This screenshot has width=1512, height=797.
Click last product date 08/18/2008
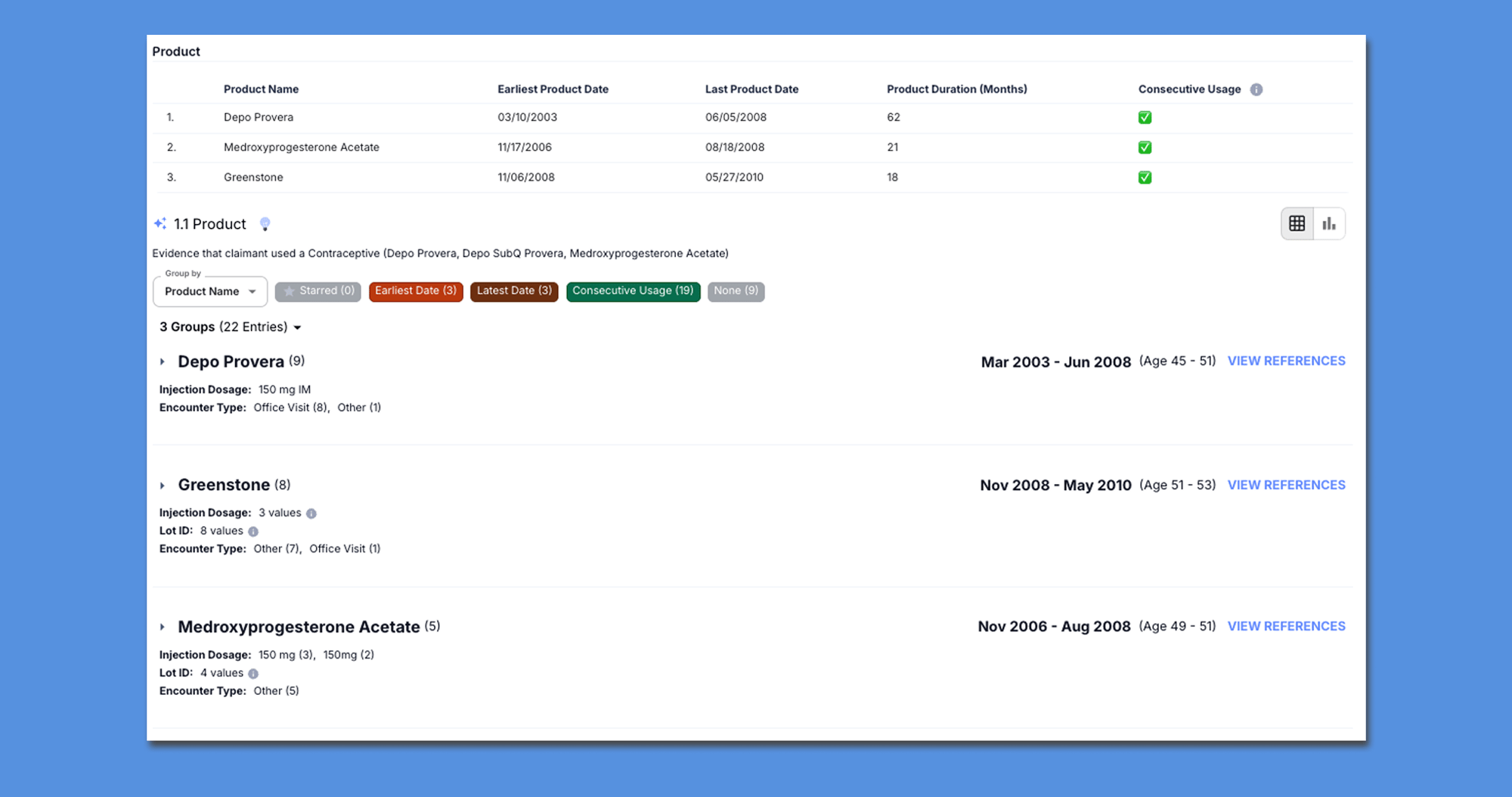tap(735, 147)
